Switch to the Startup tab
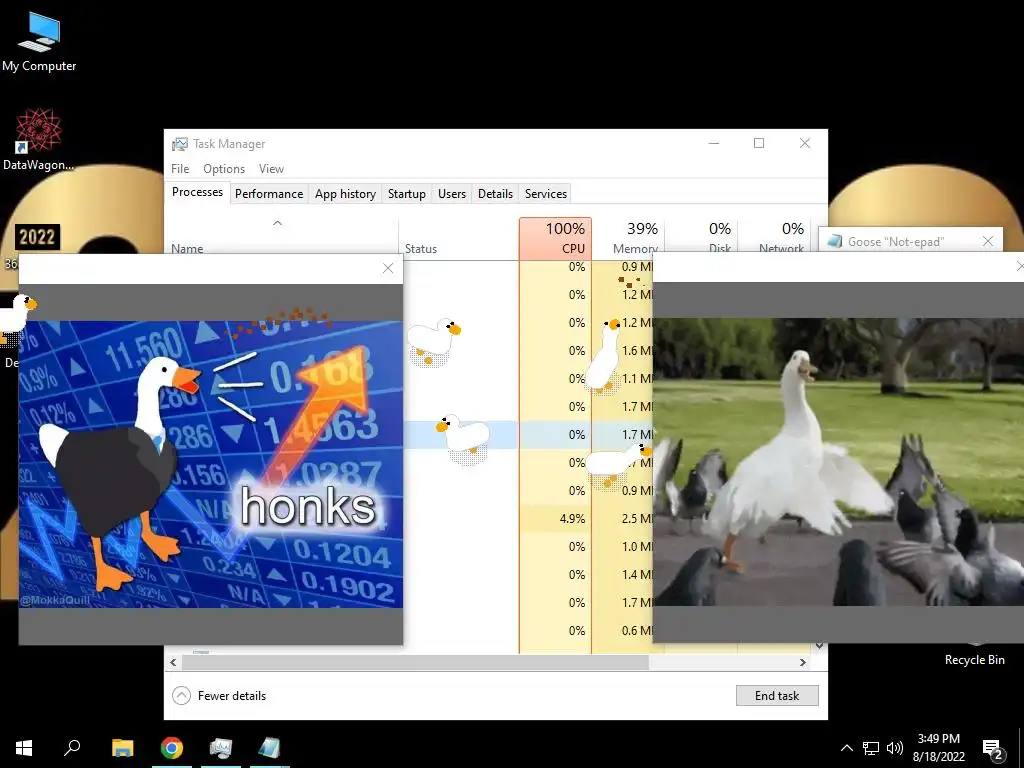Screen dimensions: 1024x768 (x=406, y=193)
